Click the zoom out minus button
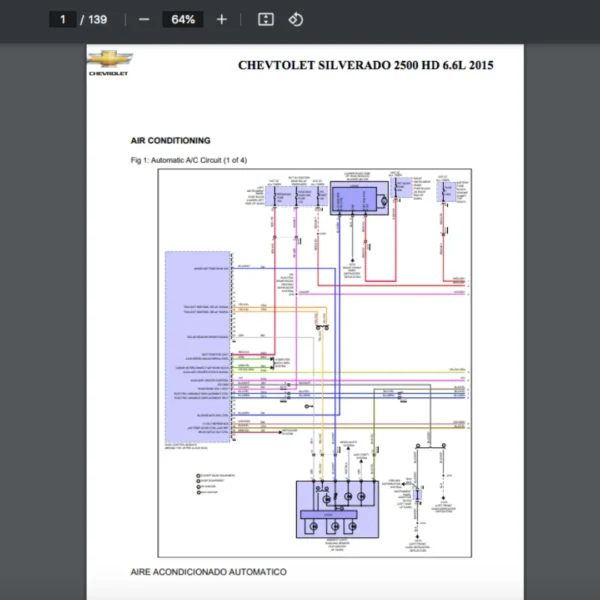 [144, 19]
